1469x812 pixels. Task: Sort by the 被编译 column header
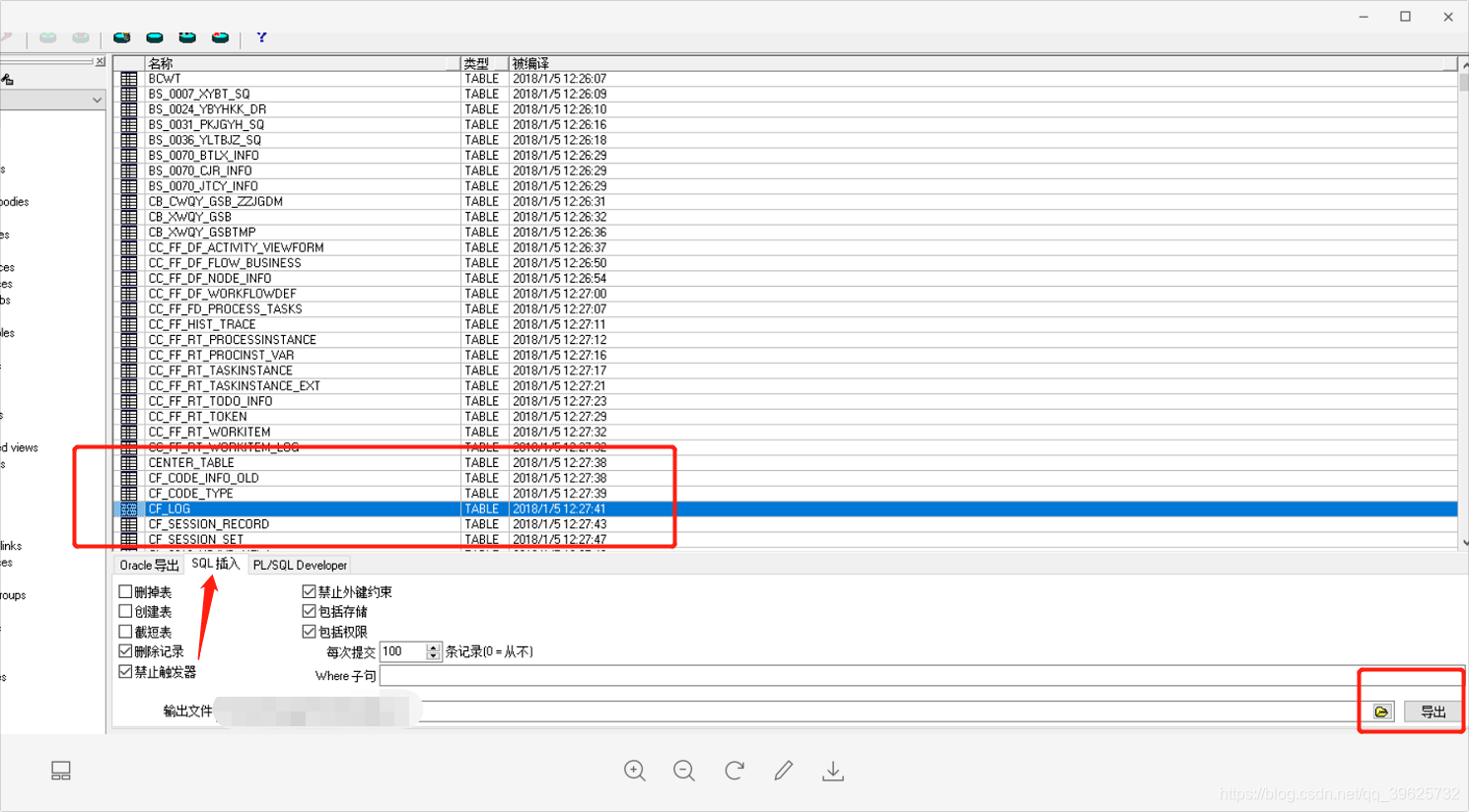pyautogui.click(x=982, y=63)
